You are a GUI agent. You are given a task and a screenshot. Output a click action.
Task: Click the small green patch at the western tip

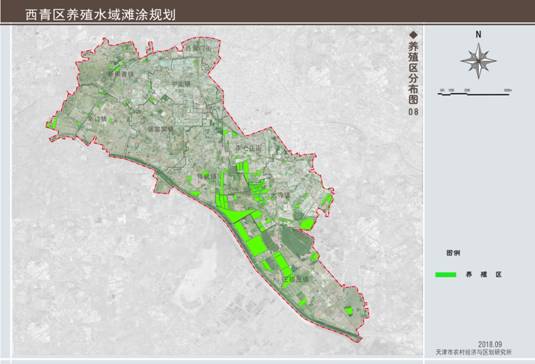click(52, 123)
